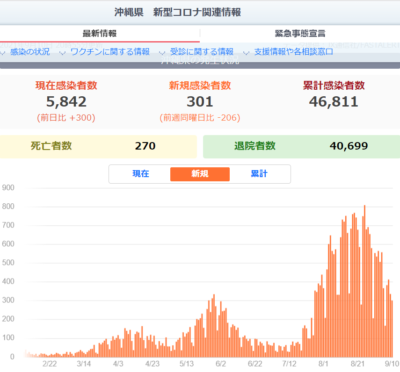The width and height of the screenshot is (400, 372).
Task: Click the 8/21 x-axis date label
Action: pos(358,364)
